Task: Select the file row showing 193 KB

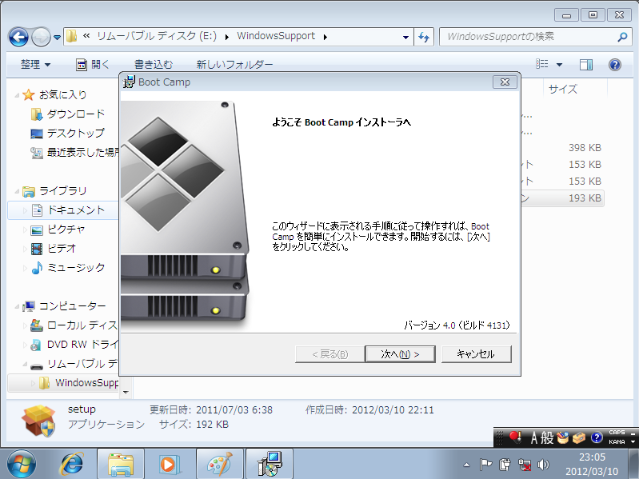Action: click(x=562, y=198)
